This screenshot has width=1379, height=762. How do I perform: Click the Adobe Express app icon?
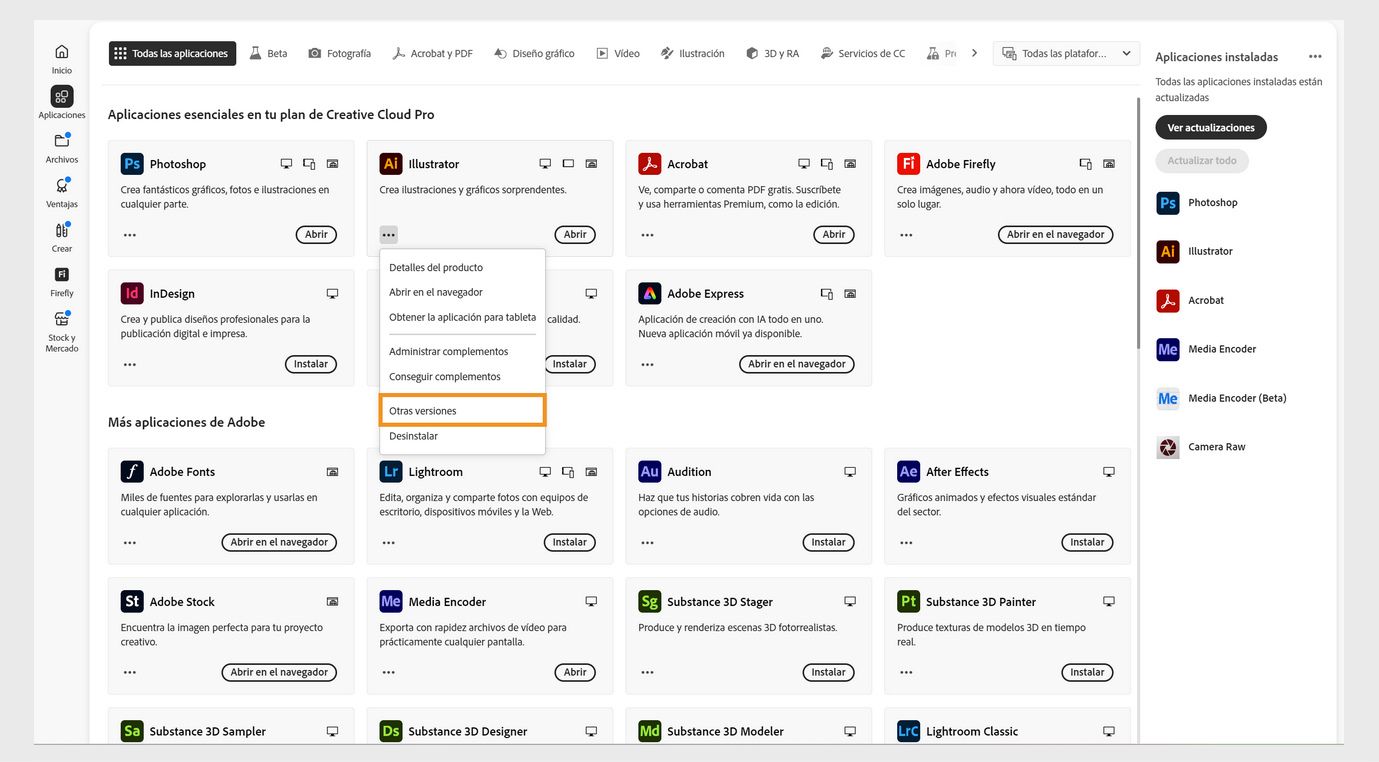point(650,294)
